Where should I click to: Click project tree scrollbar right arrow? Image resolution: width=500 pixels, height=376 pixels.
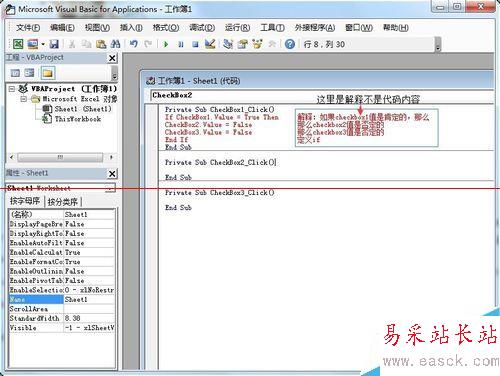(111, 157)
